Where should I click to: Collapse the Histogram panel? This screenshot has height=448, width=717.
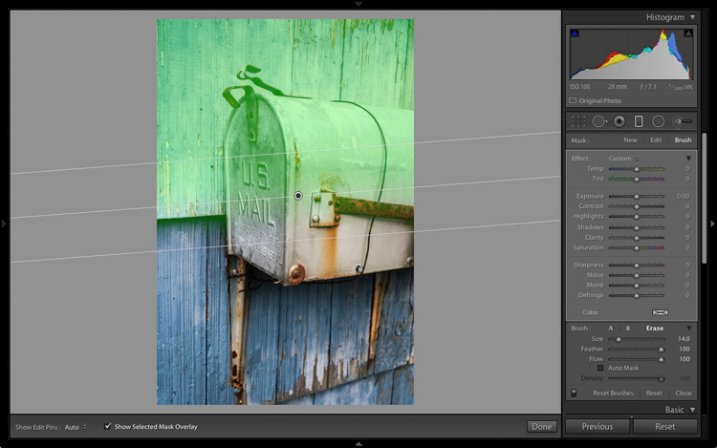[x=692, y=17]
